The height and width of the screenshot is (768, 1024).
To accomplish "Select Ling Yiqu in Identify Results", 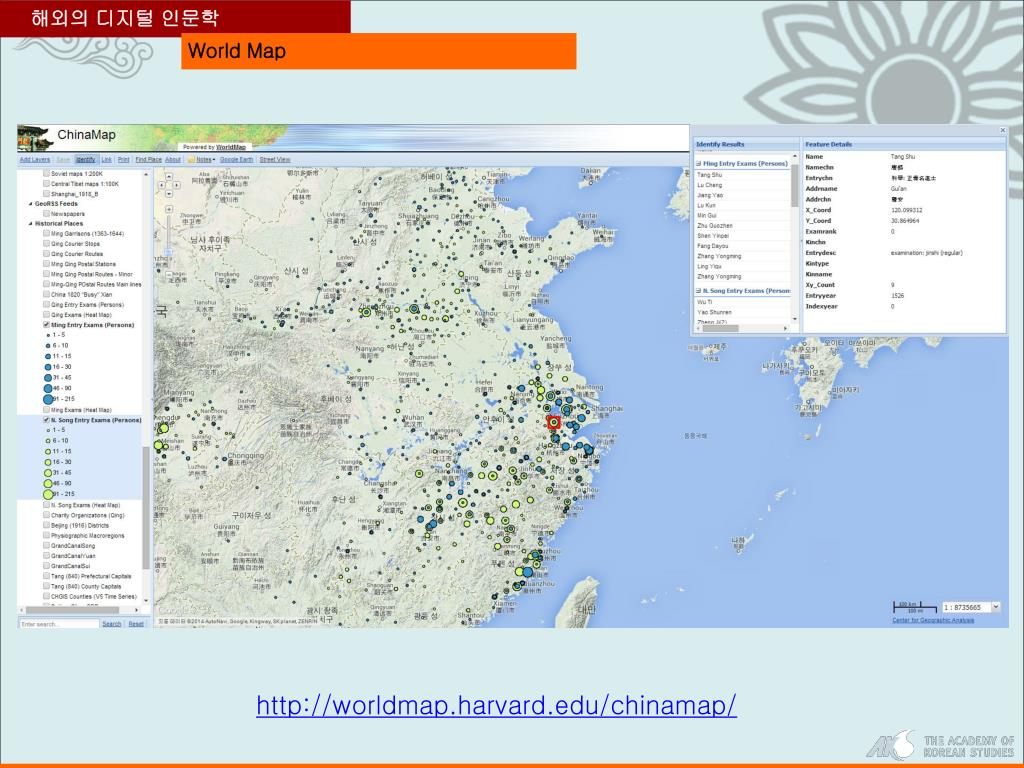I will pyautogui.click(x=743, y=266).
